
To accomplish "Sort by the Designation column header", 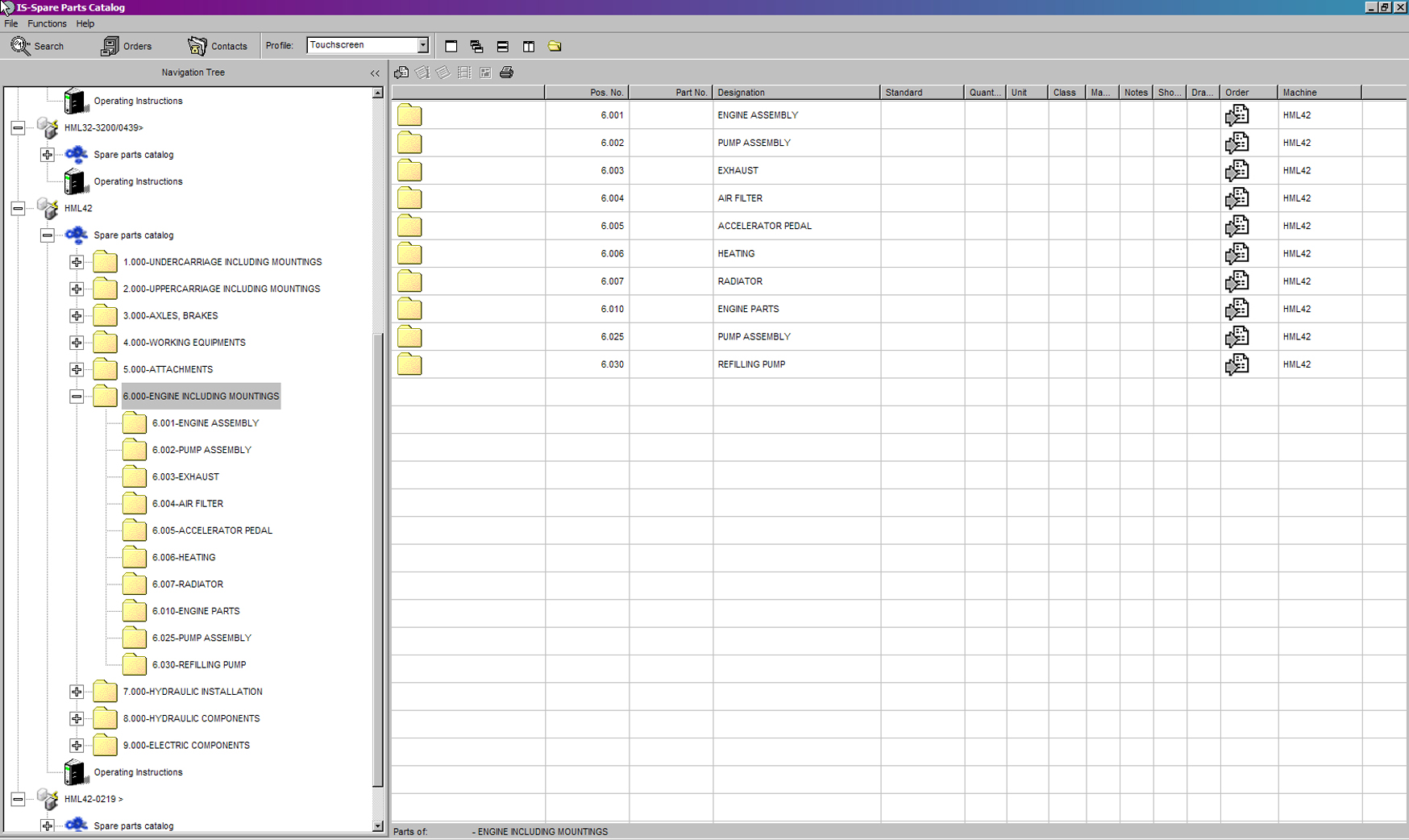I will coord(795,93).
